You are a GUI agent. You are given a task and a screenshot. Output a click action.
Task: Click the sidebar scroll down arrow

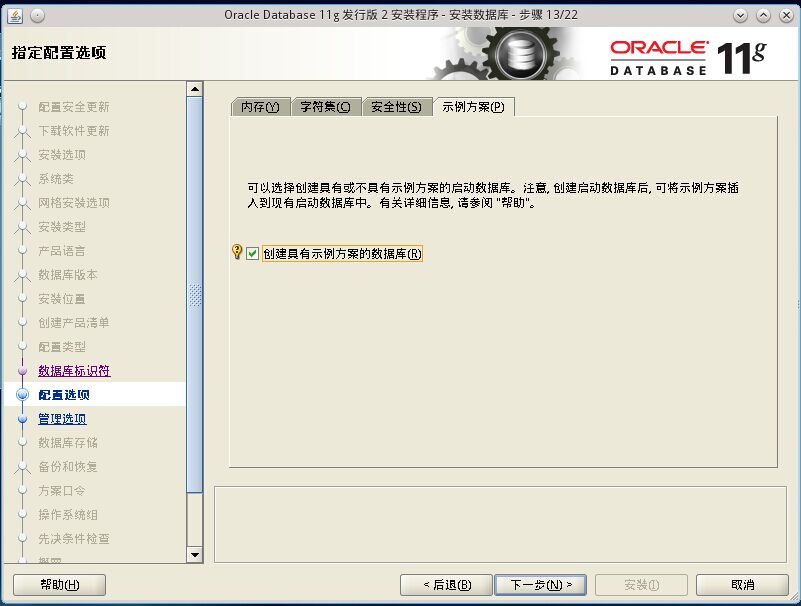(195, 555)
